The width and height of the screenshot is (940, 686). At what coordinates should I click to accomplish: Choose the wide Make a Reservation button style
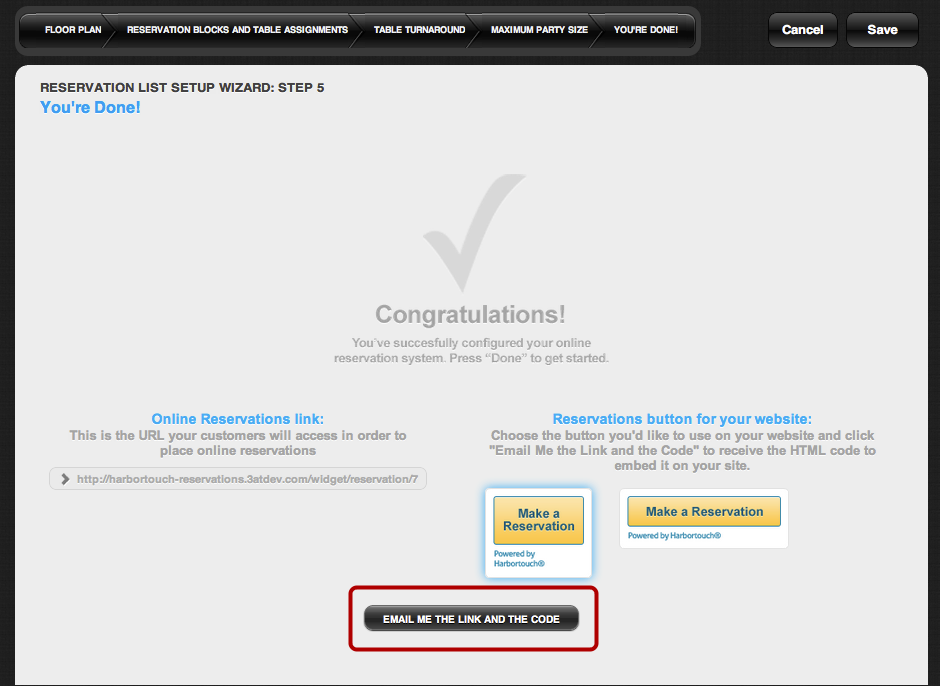click(703, 511)
